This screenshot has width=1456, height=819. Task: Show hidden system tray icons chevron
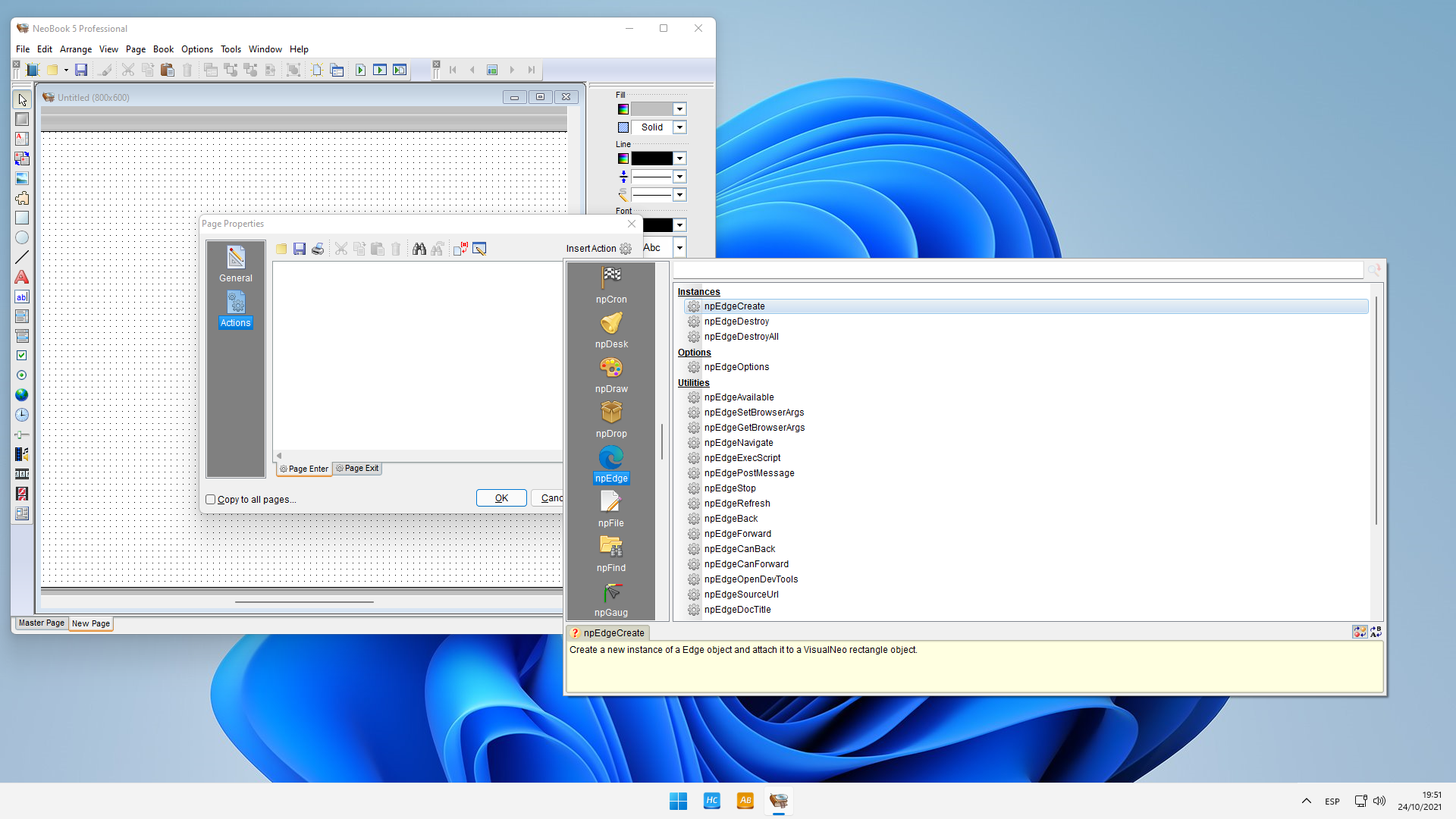click(x=1307, y=801)
